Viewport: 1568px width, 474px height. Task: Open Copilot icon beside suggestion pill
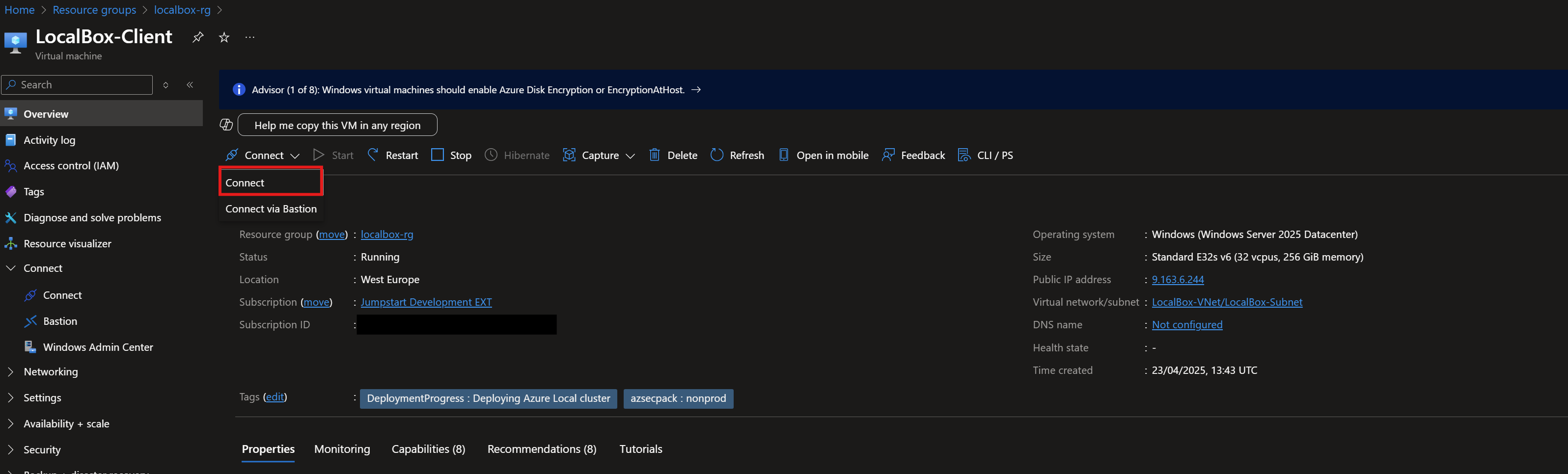[226, 125]
